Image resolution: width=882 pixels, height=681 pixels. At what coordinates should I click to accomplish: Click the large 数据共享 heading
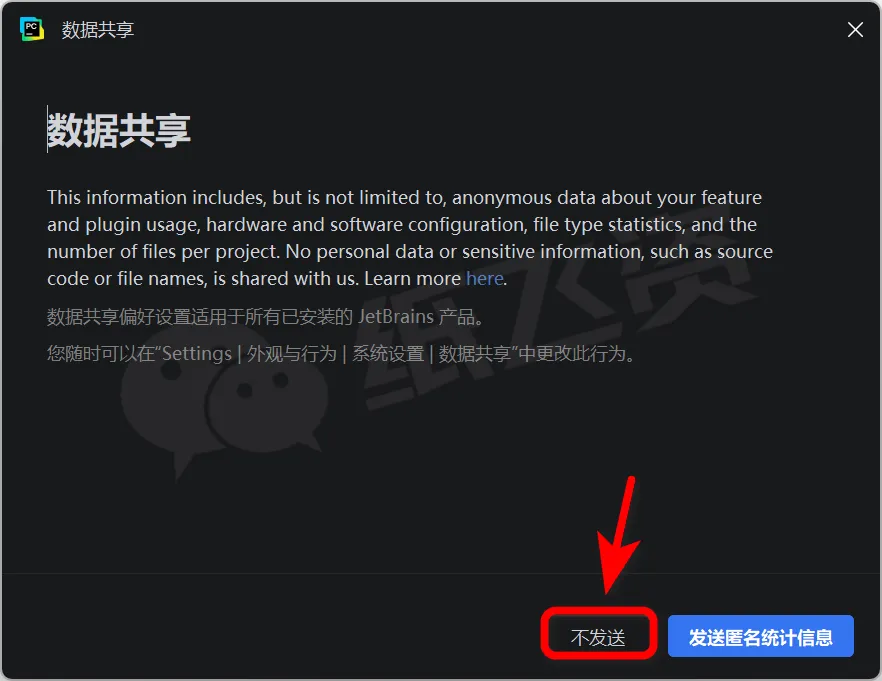(x=119, y=130)
